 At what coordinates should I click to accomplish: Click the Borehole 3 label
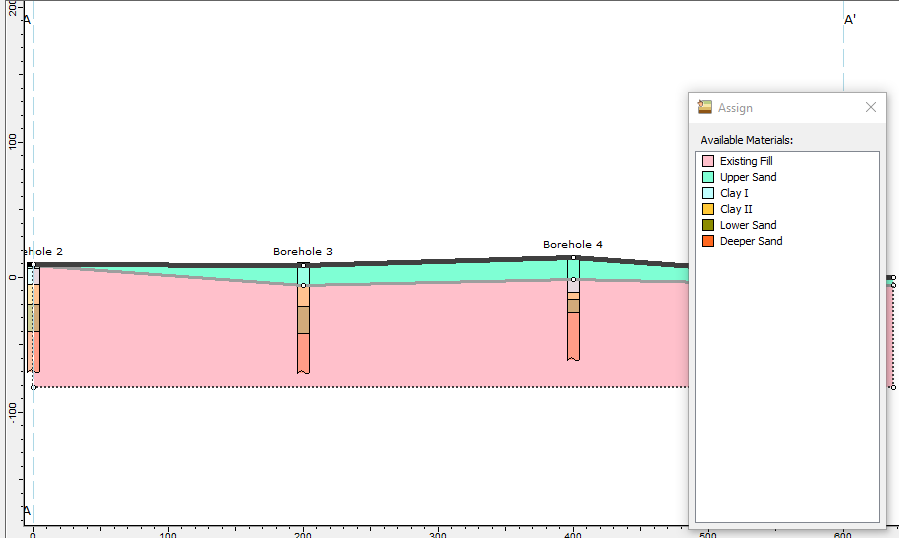tap(303, 252)
